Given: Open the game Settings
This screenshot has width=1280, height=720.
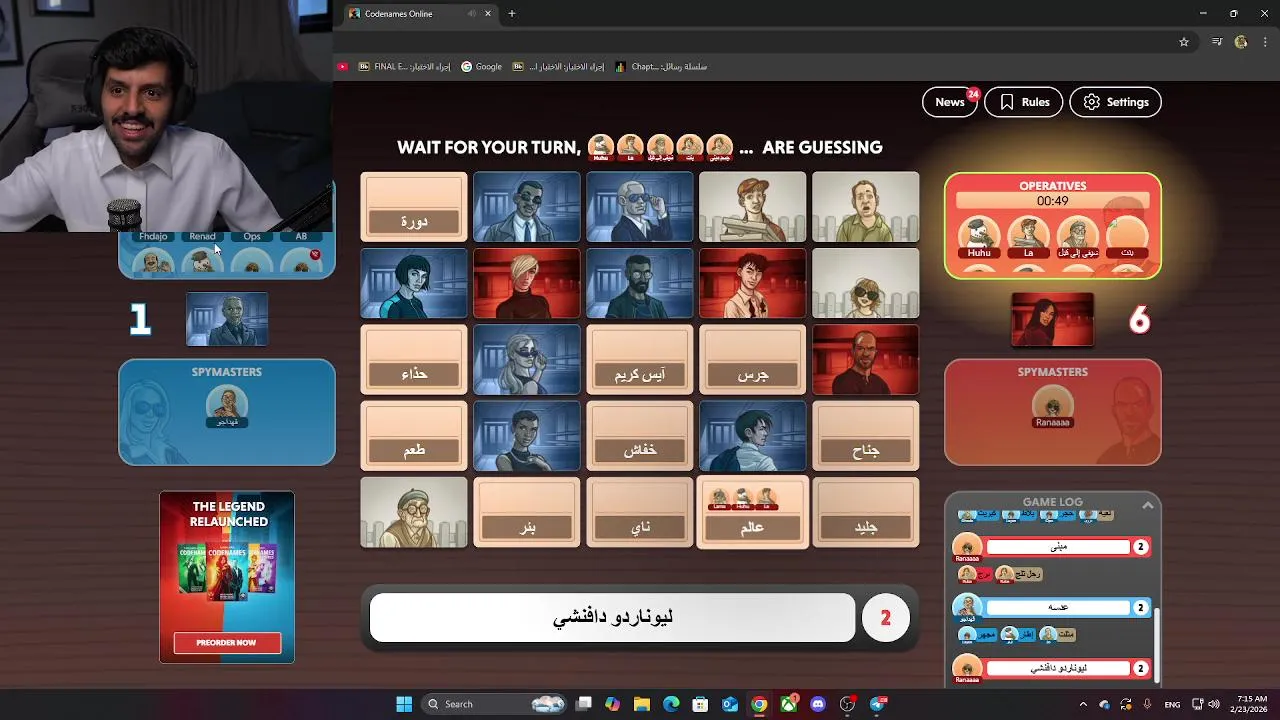Looking at the screenshot, I should (1115, 102).
